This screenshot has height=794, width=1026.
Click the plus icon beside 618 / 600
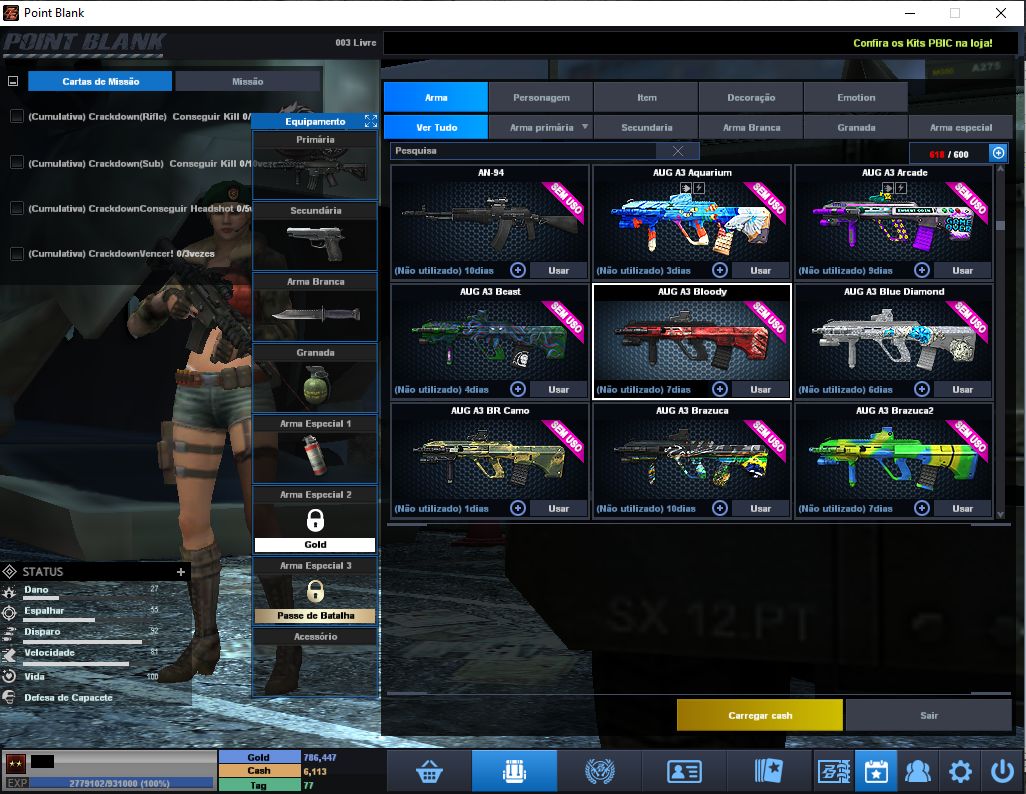[x=998, y=153]
